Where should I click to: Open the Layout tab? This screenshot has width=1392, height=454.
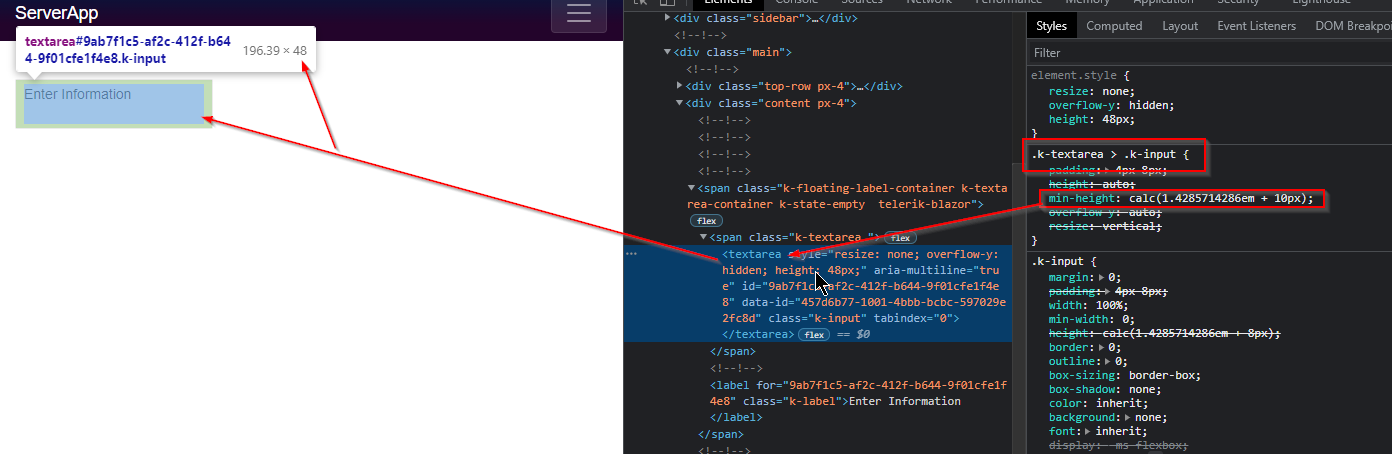(x=1180, y=26)
